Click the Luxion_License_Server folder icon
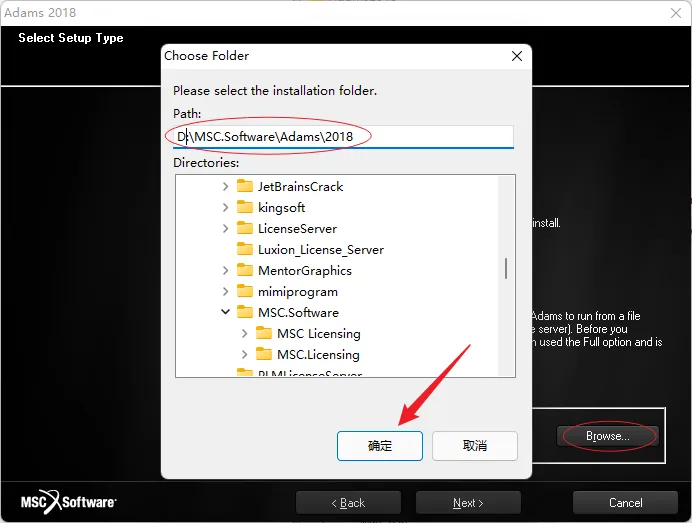Image resolution: width=692 pixels, height=523 pixels. (x=245, y=249)
